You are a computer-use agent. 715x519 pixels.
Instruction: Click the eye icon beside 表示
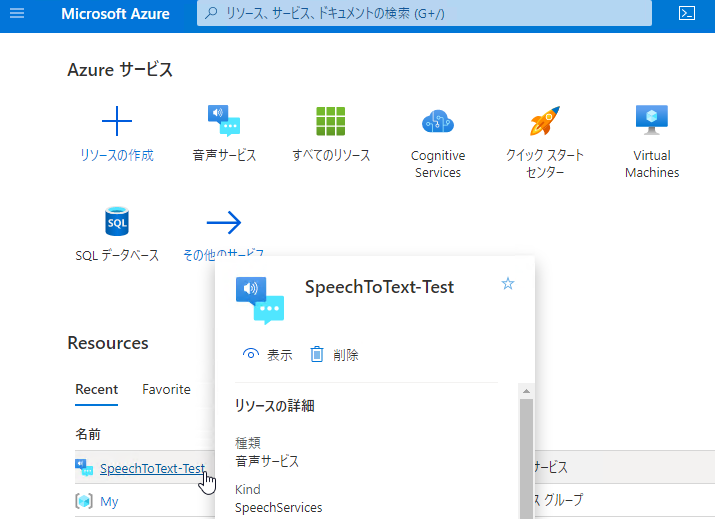pyautogui.click(x=251, y=354)
